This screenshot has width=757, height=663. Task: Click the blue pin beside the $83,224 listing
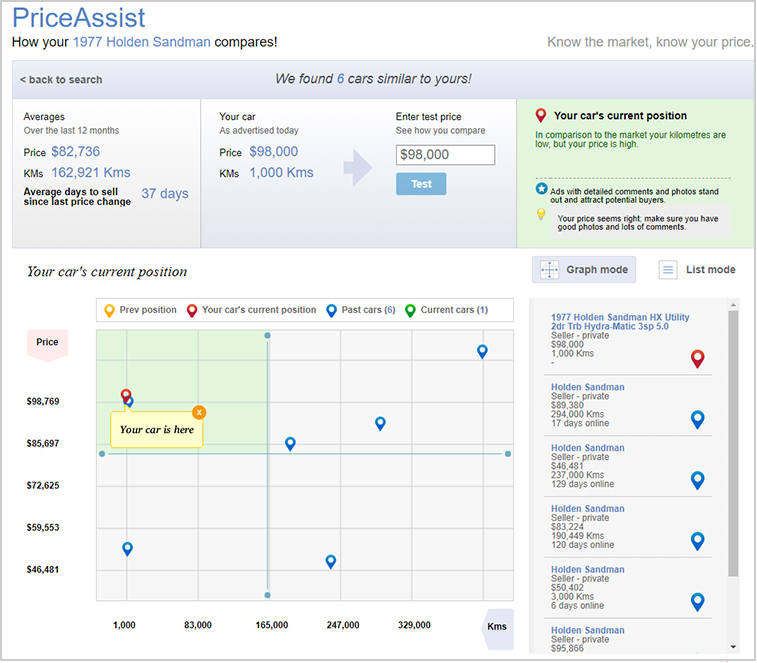(697, 541)
